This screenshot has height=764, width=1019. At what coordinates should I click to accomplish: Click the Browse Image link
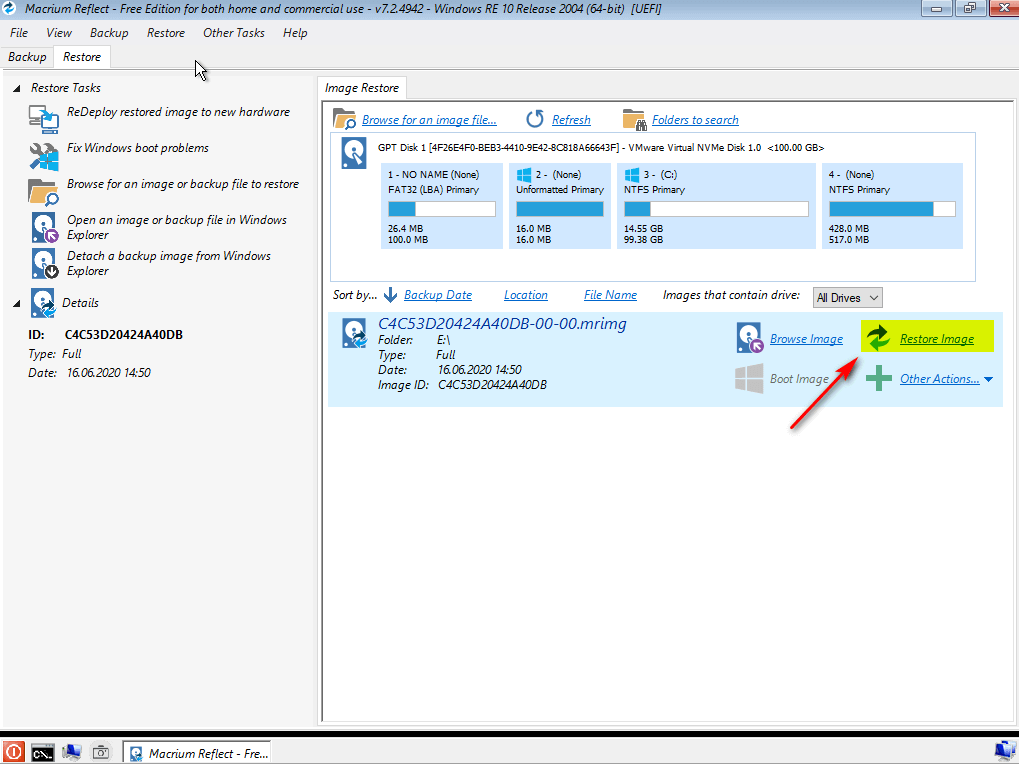[x=806, y=338]
